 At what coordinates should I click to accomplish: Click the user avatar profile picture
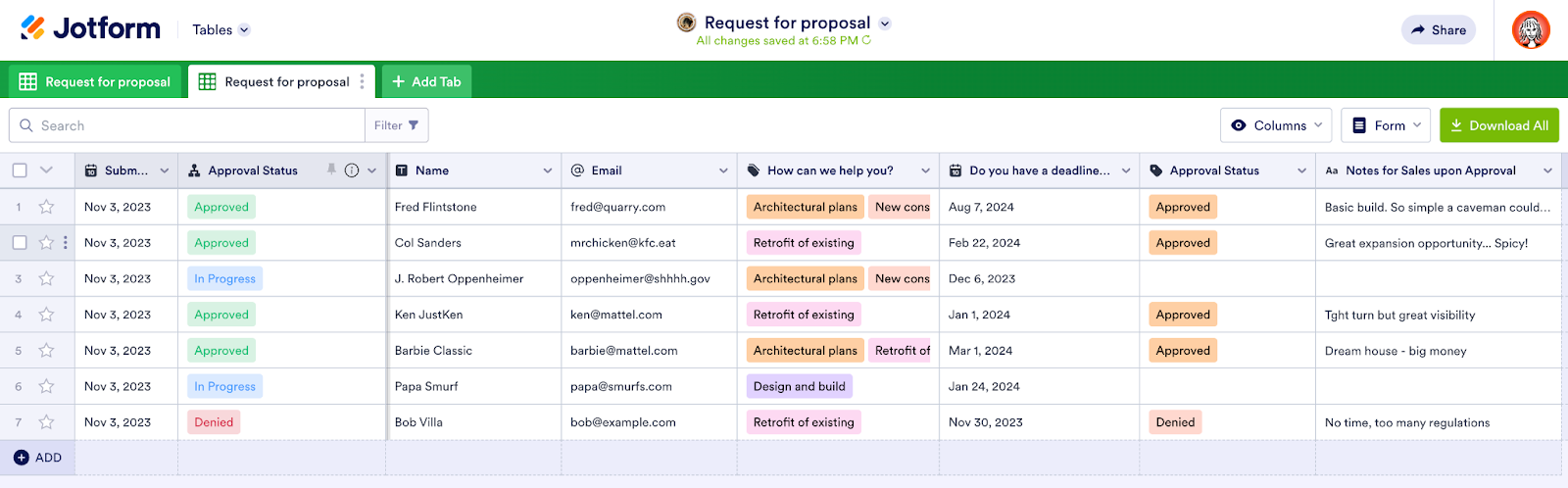pos(1530,29)
